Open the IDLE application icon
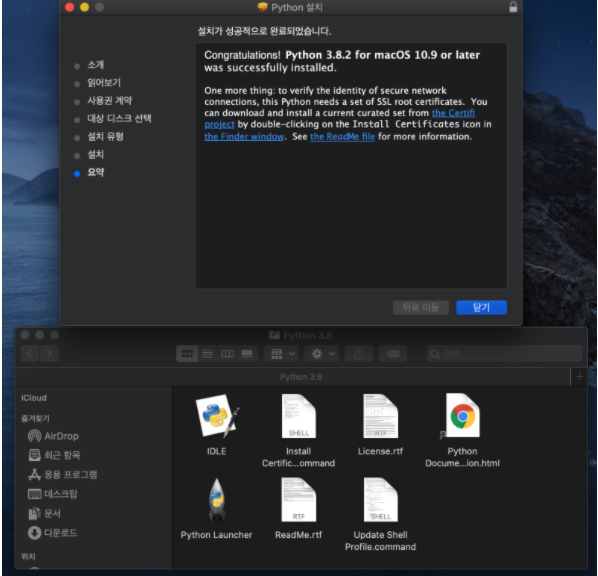 tap(216, 417)
